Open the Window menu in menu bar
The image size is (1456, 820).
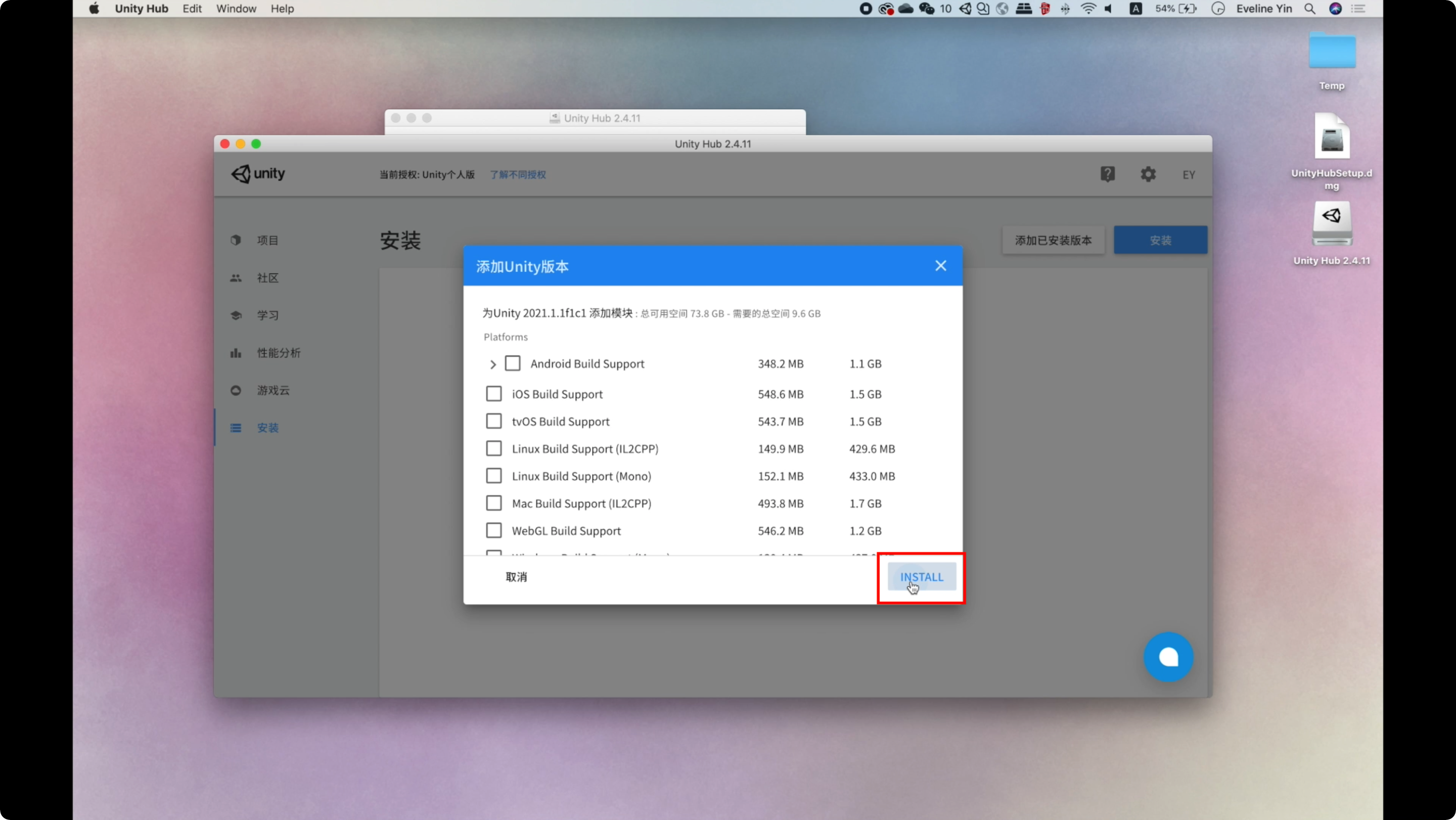tap(236, 9)
